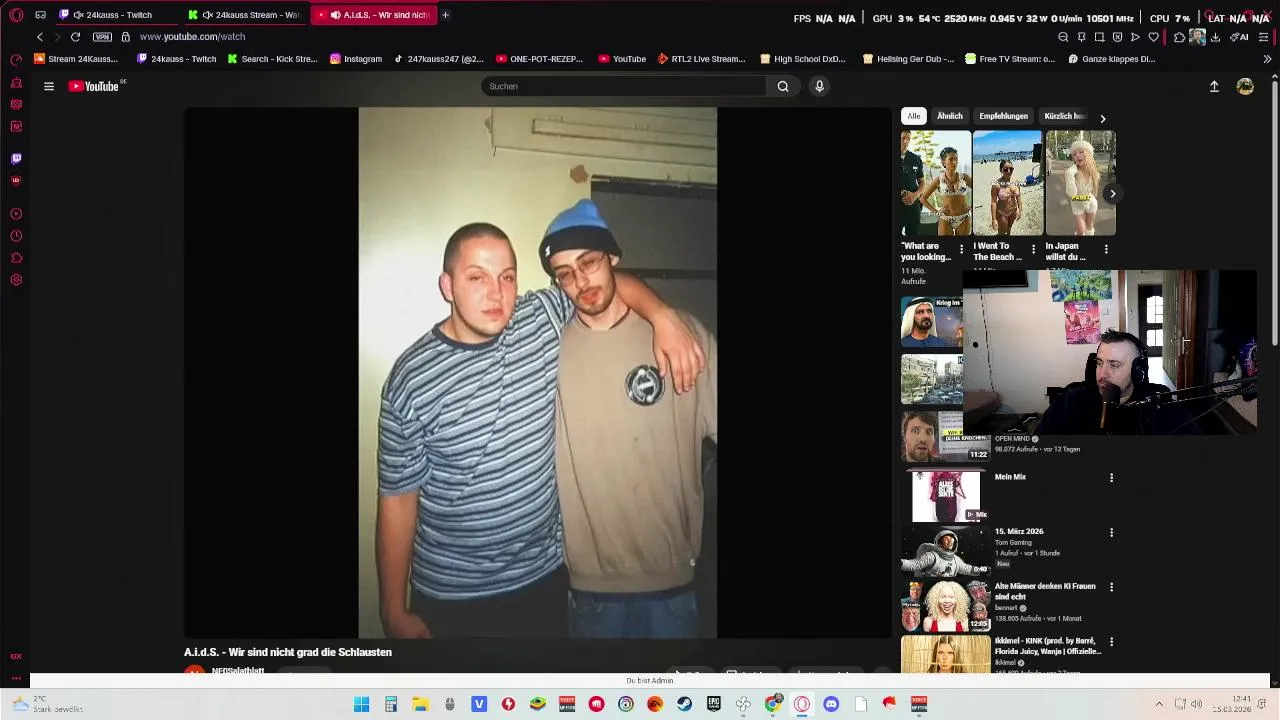The height and width of the screenshot is (720, 1280).
Task: Open options for 'I Went To The Beach'
Action: pos(1034,249)
